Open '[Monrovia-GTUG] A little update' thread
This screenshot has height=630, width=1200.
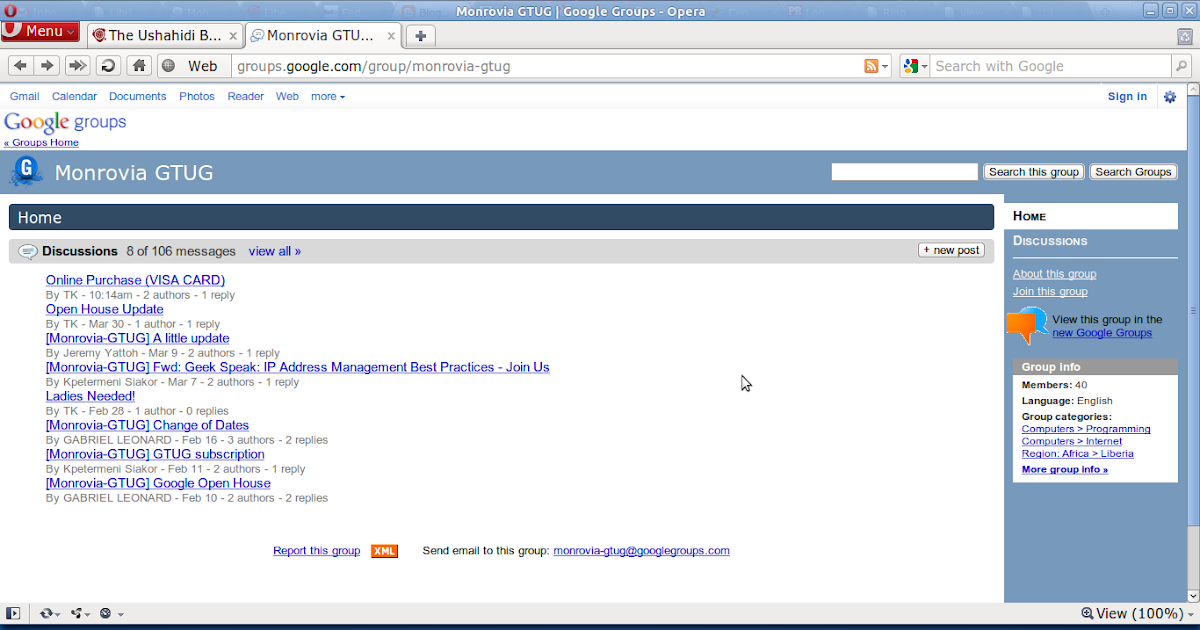pyautogui.click(x=137, y=338)
